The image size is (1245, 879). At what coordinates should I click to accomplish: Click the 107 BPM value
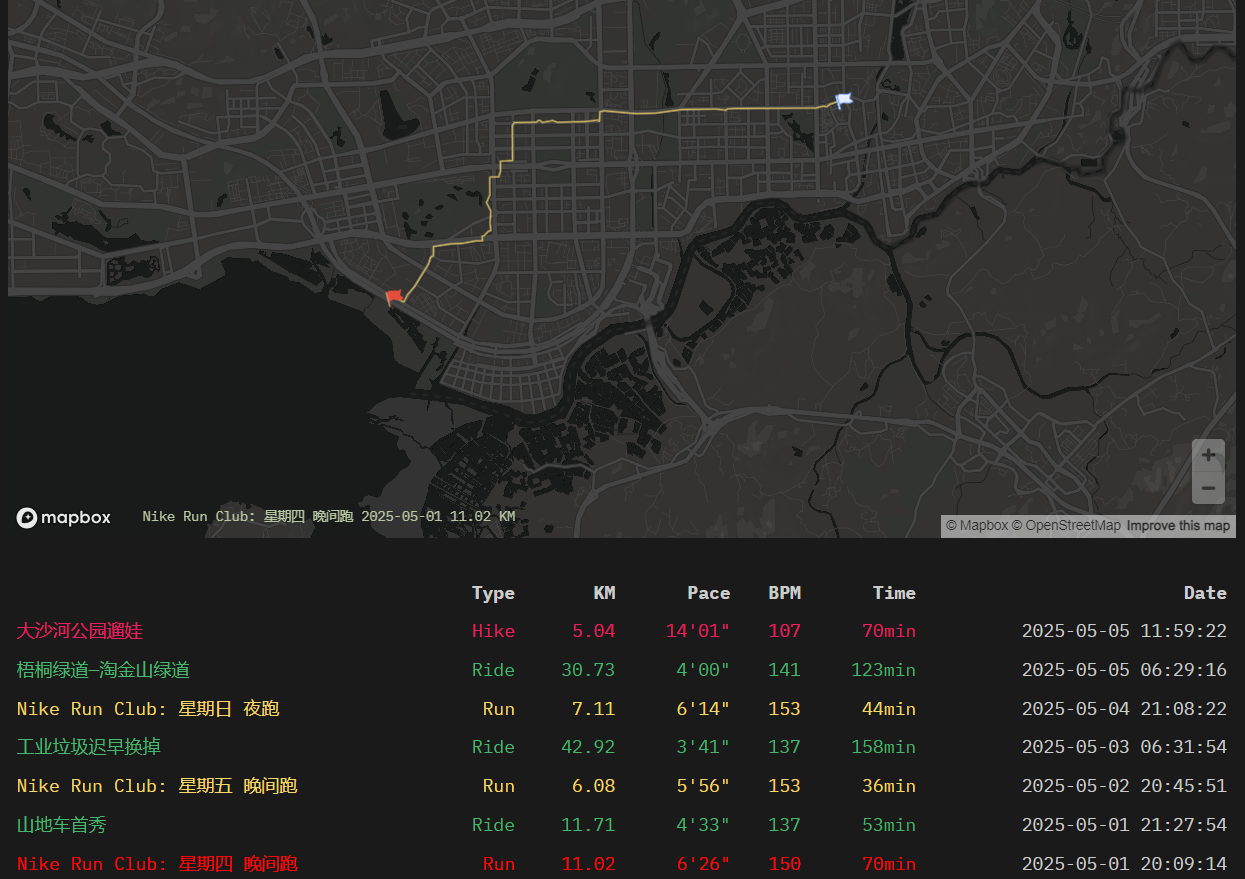(x=784, y=631)
